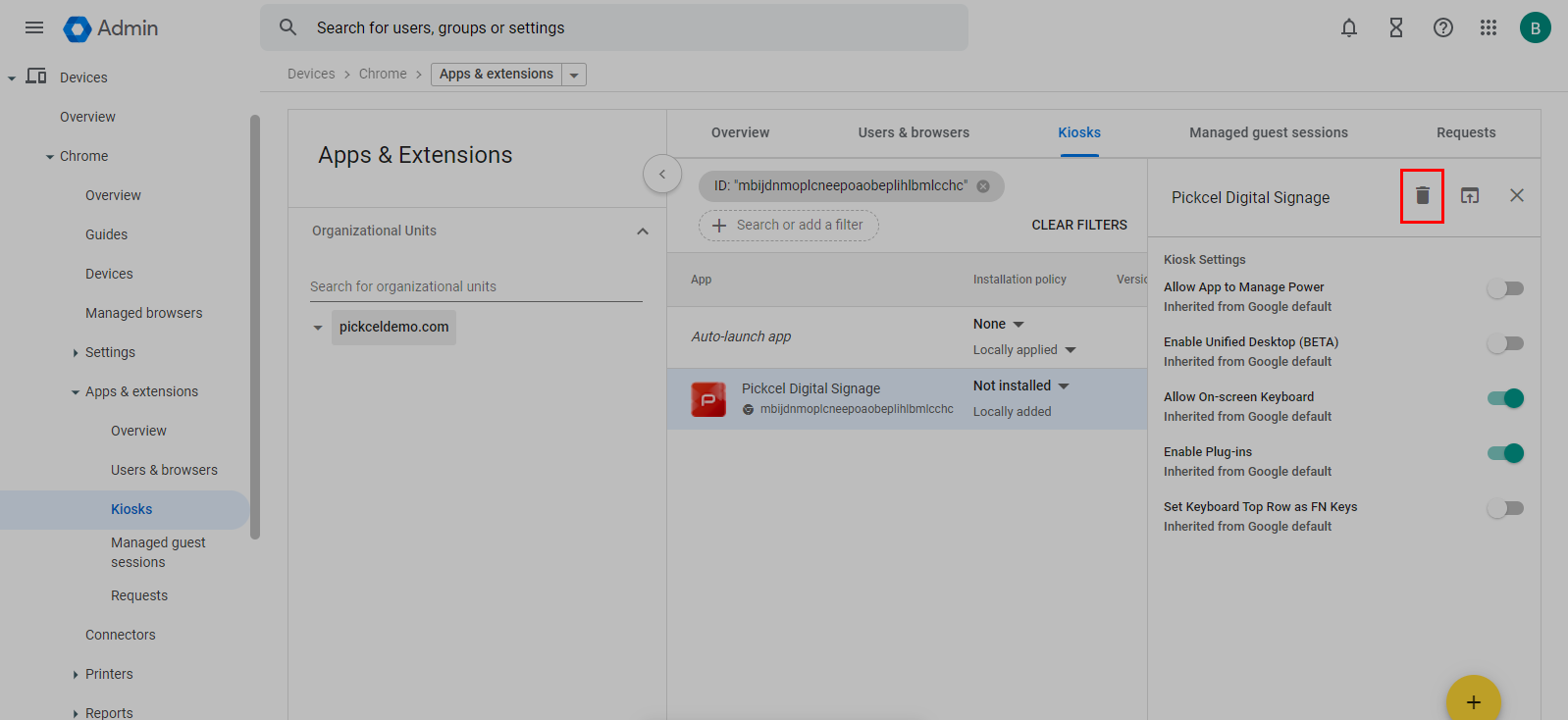The height and width of the screenshot is (720, 1568).
Task: Click Search for users, groups or settings field
Action: [614, 27]
